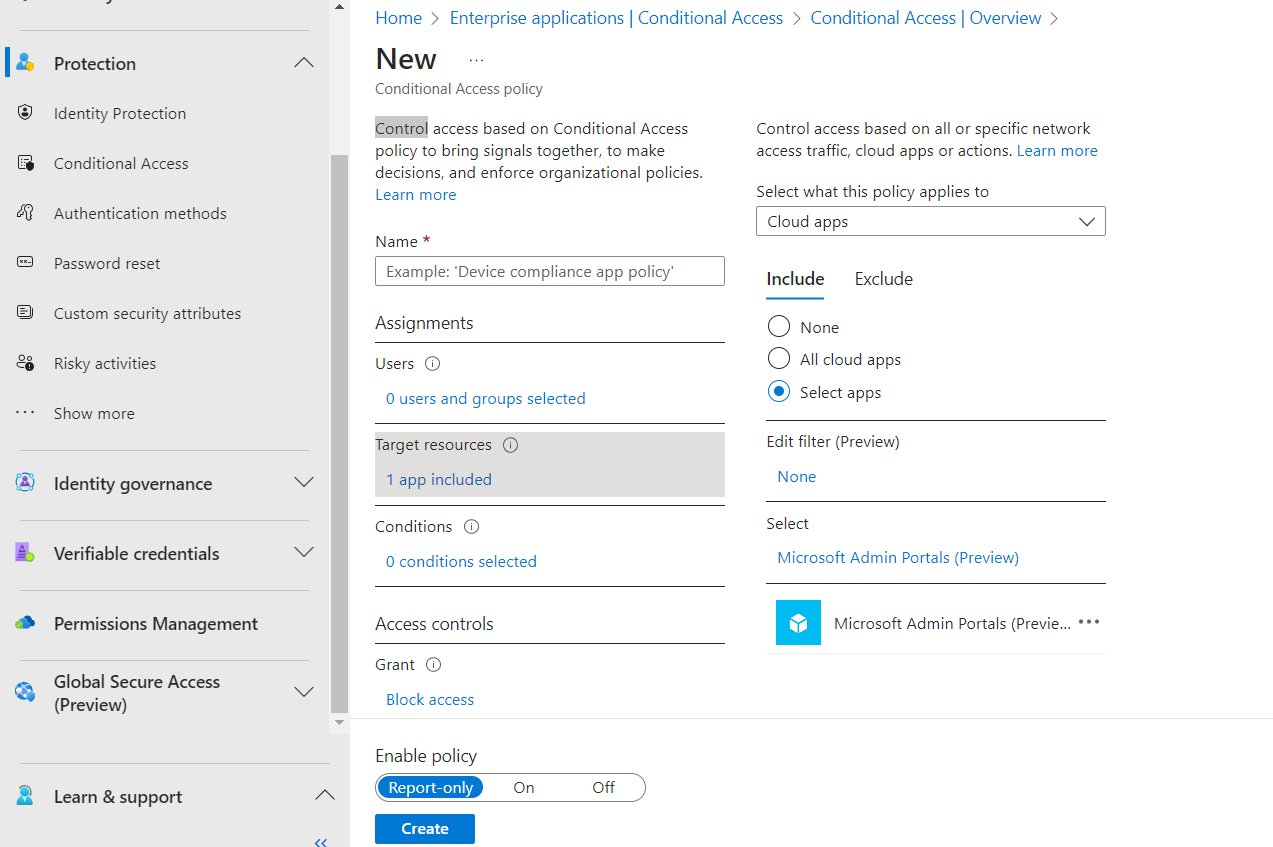Click the ellipsis next to Microsoft Admin Portals
The image size is (1273, 847).
(1088, 622)
